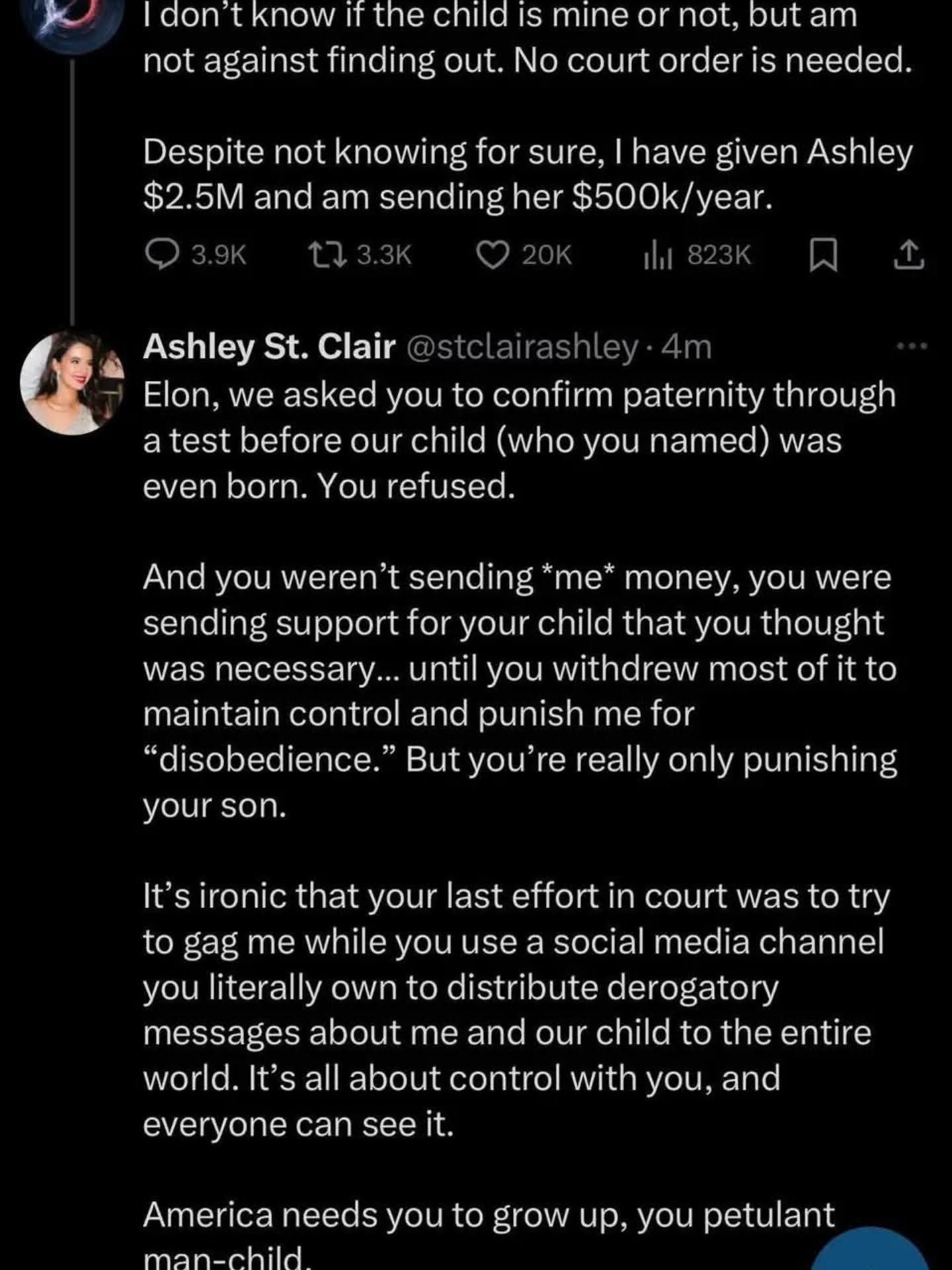Like the tweet with the heart icon
Viewport: 952px width, 1270px height.
(493, 256)
